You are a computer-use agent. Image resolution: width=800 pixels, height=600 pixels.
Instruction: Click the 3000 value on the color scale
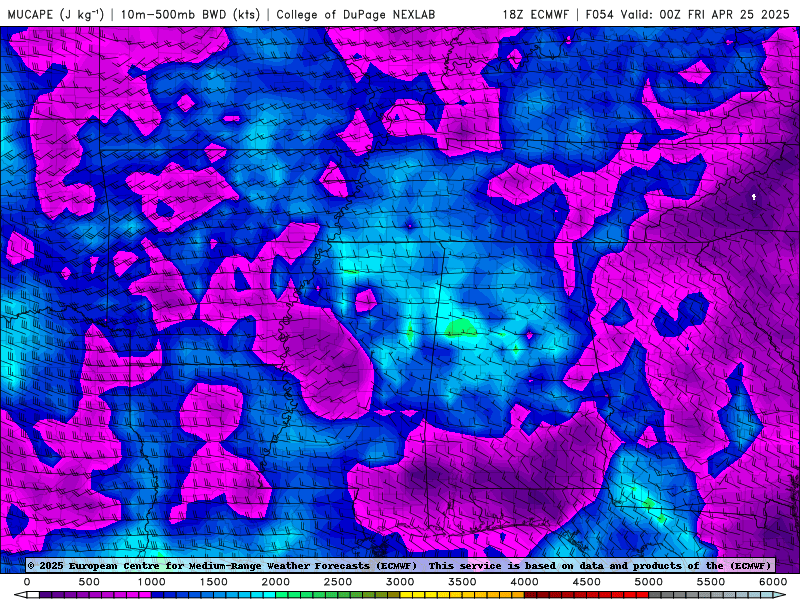[400, 582]
